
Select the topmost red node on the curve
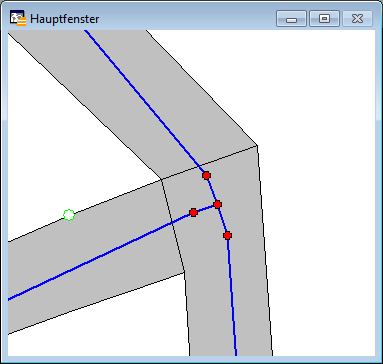(x=206, y=175)
